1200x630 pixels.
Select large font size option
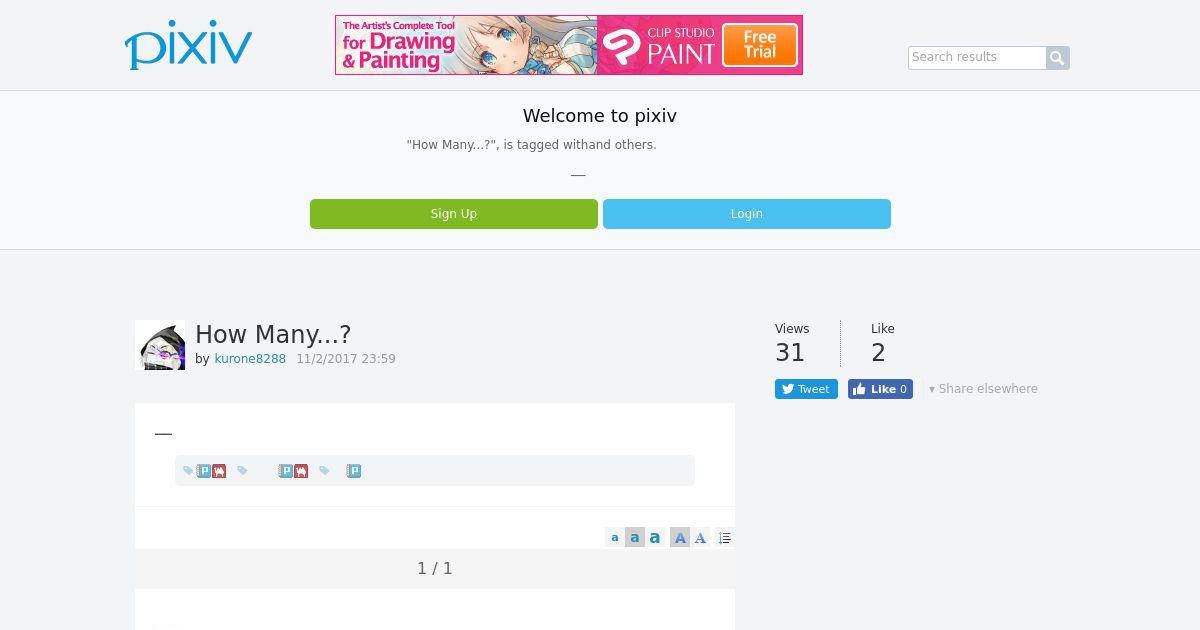point(655,538)
